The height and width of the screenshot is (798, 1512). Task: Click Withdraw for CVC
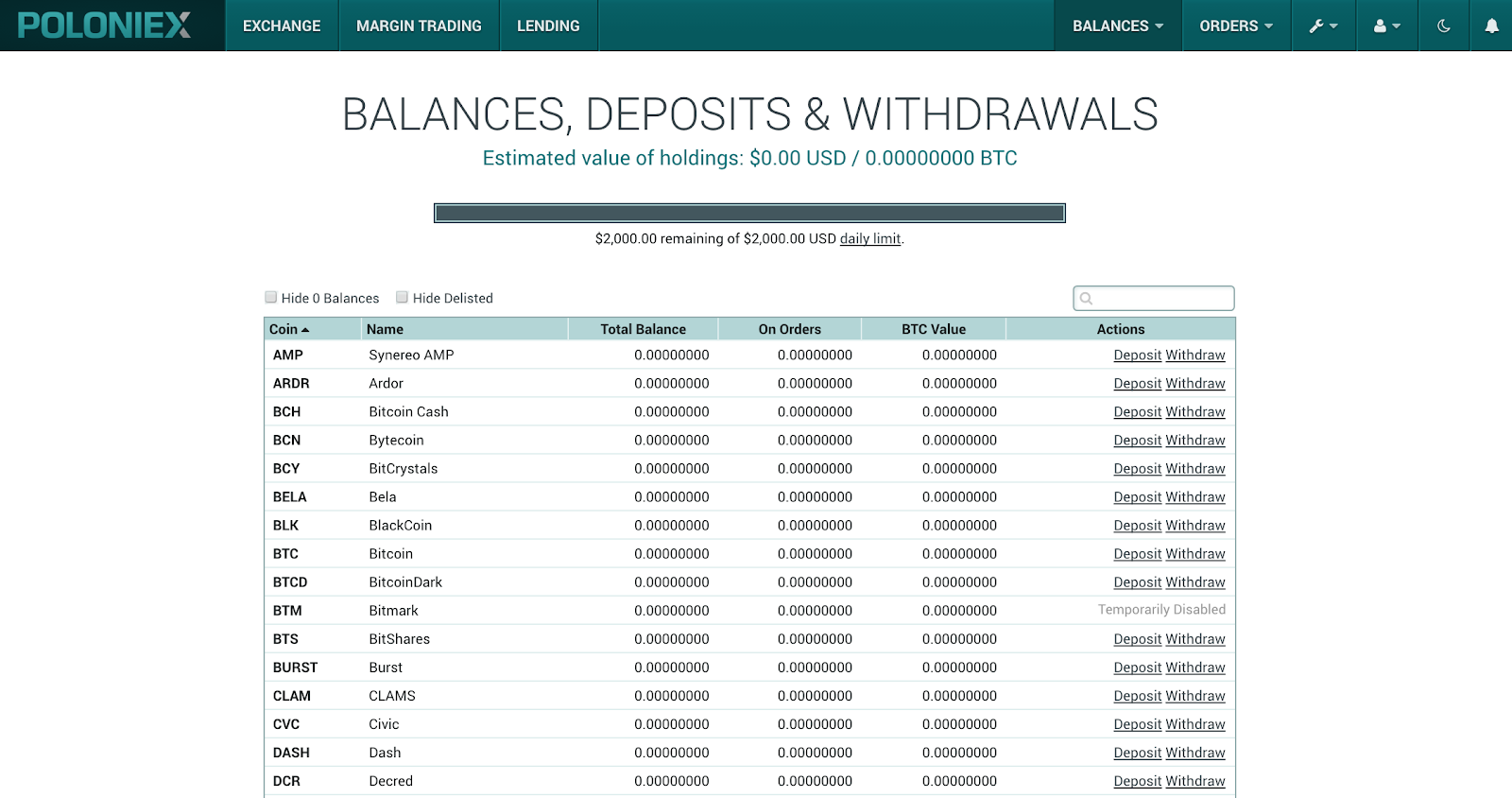(1195, 723)
